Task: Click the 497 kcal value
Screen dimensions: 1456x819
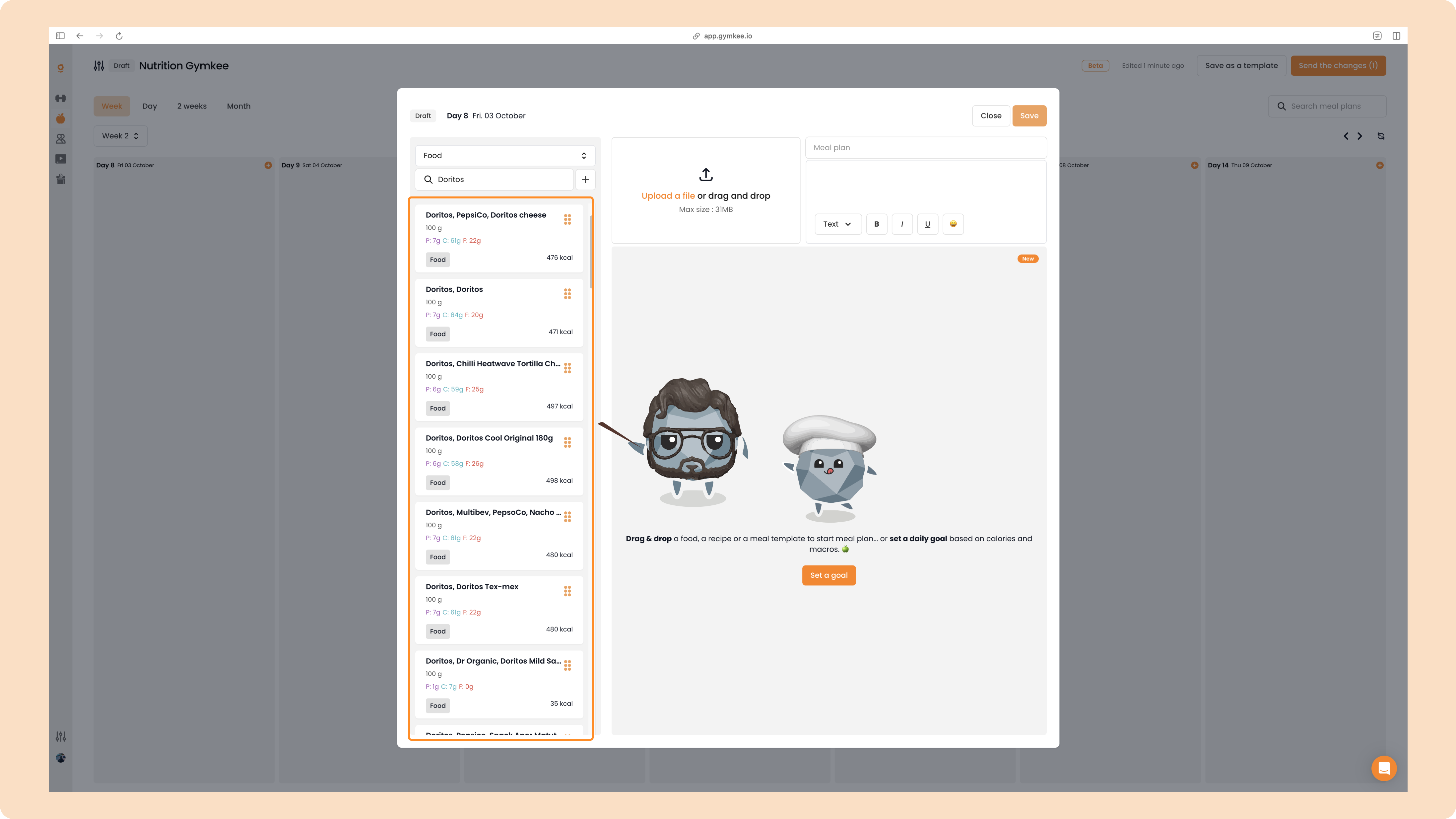Action: pos(560,406)
